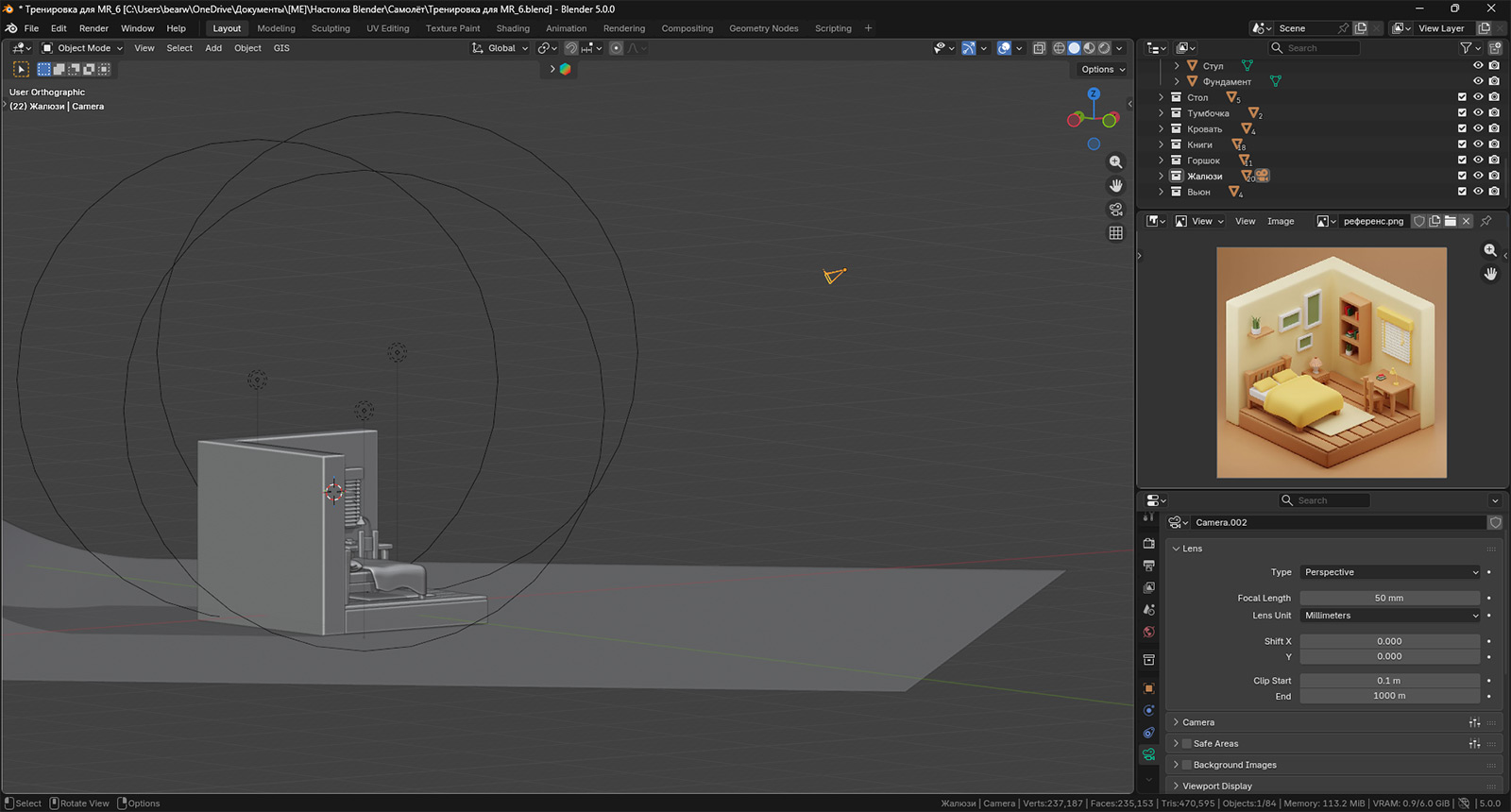Click the viewport zoom magnifier icon
Image resolution: width=1511 pixels, height=812 pixels.
click(1115, 162)
